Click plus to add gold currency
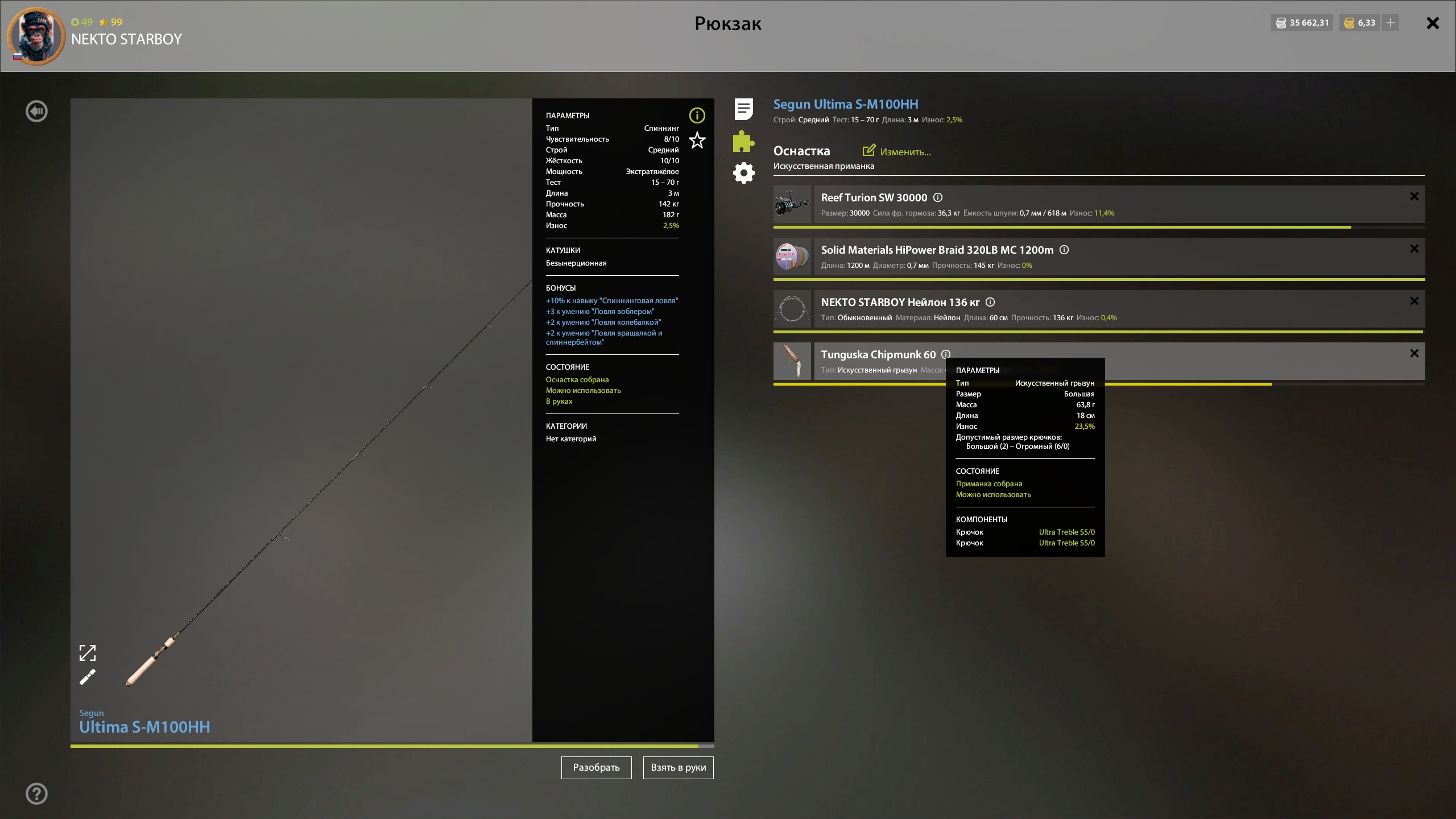The height and width of the screenshot is (819, 1456). click(1391, 23)
